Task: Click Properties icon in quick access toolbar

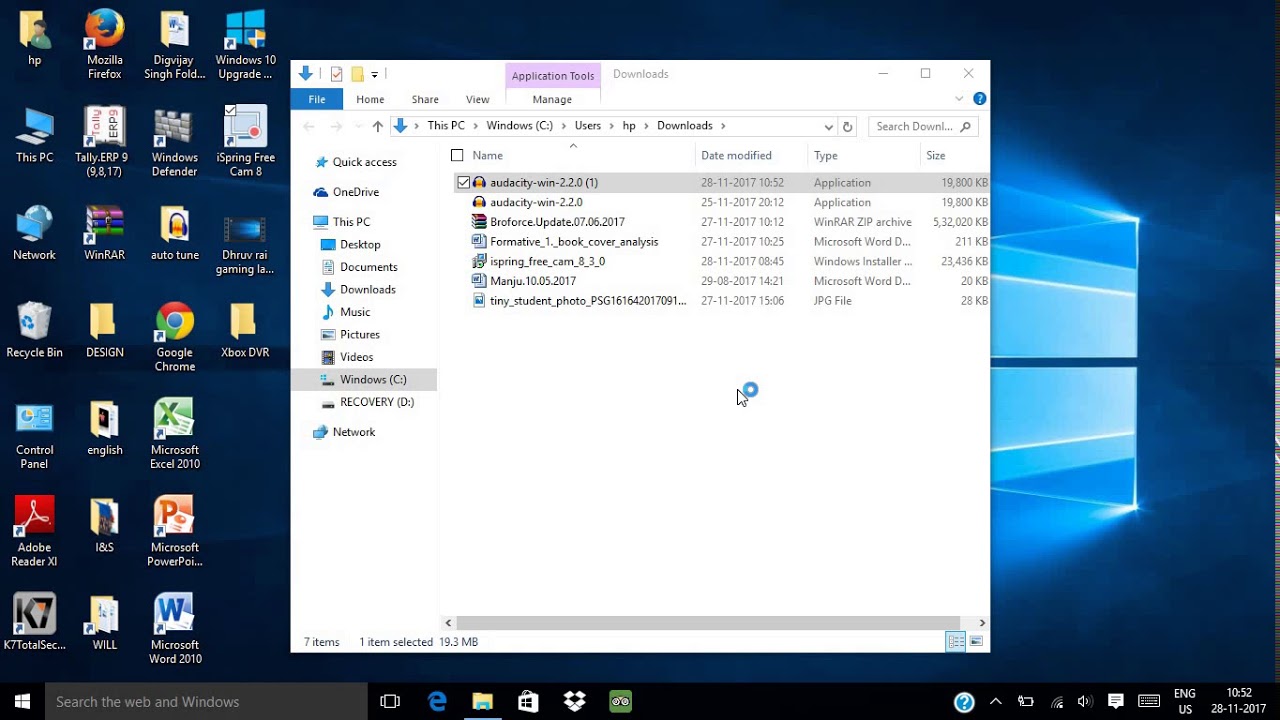Action: click(x=336, y=74)
